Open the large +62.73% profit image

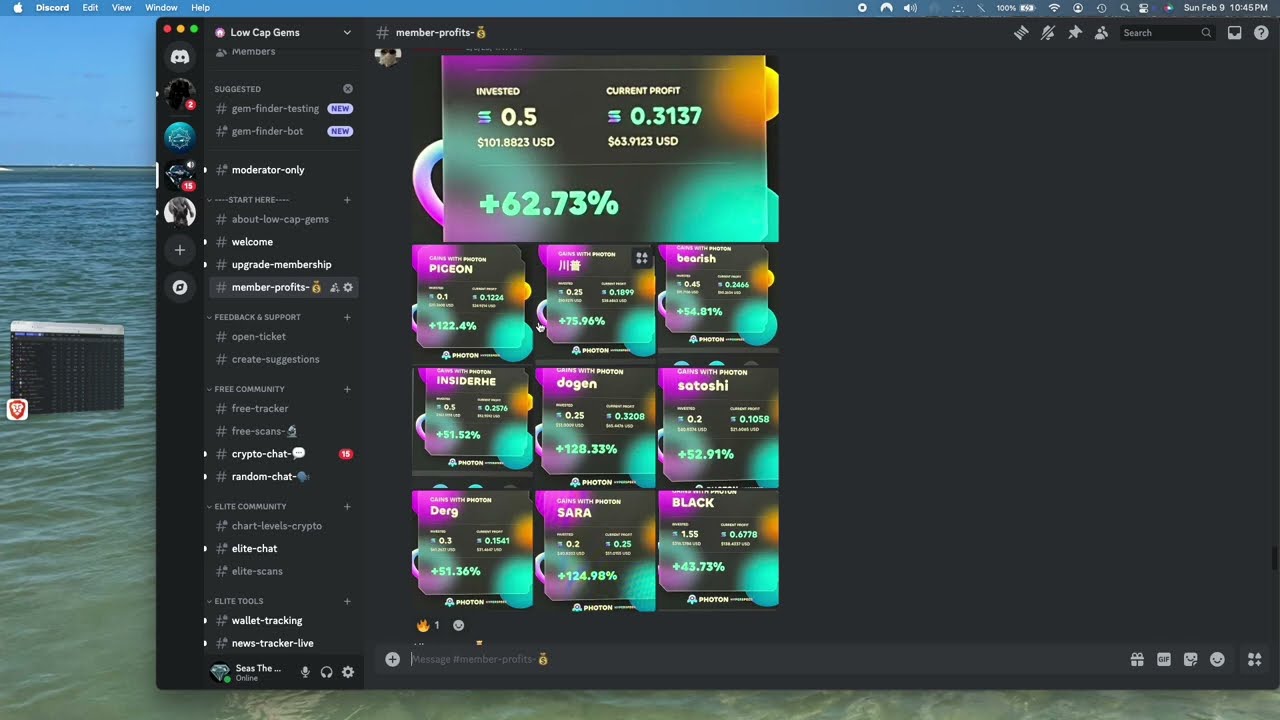click(x=595, y=149)
